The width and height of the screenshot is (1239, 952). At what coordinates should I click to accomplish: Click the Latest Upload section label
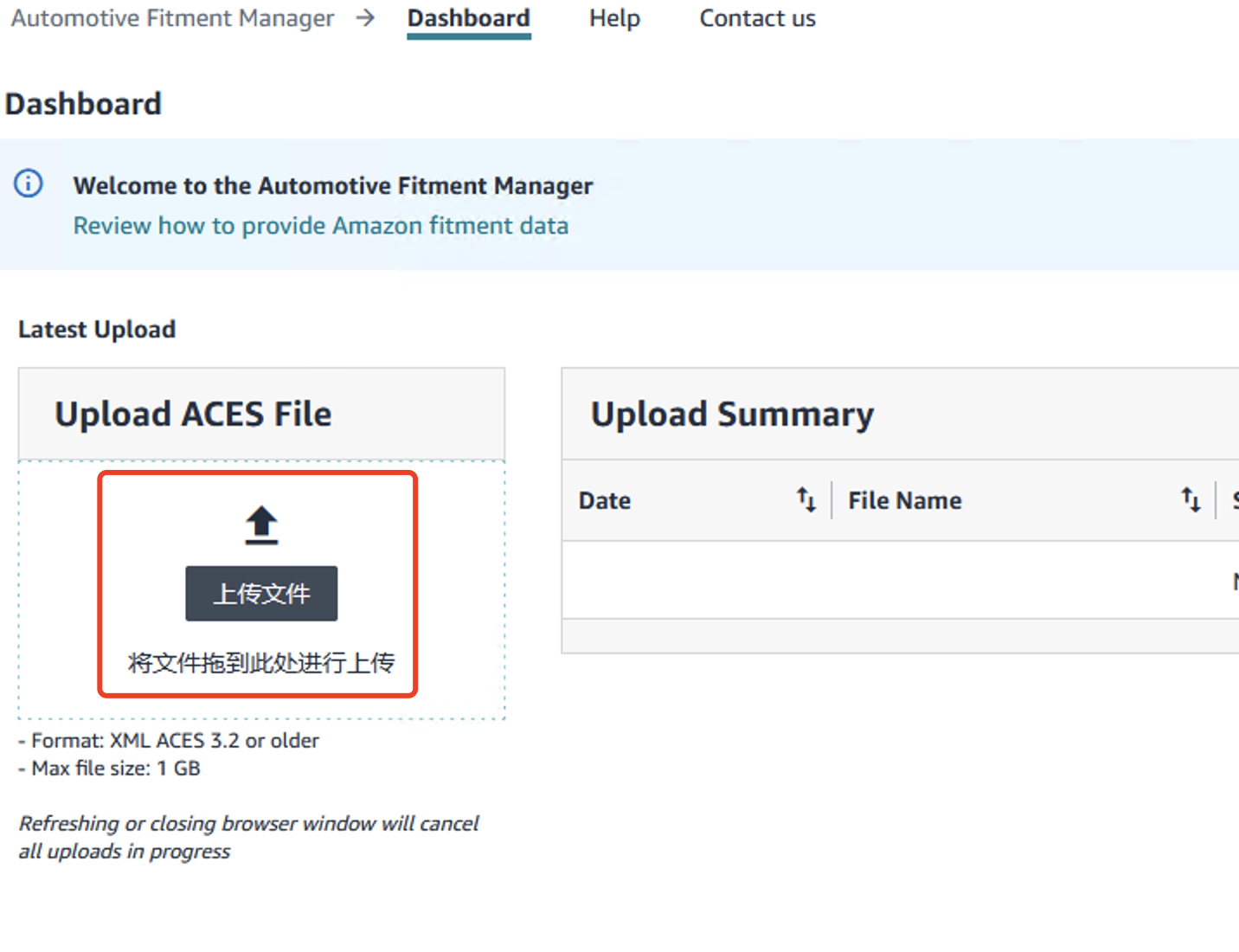pyautogui.click(x=97, y=330)
